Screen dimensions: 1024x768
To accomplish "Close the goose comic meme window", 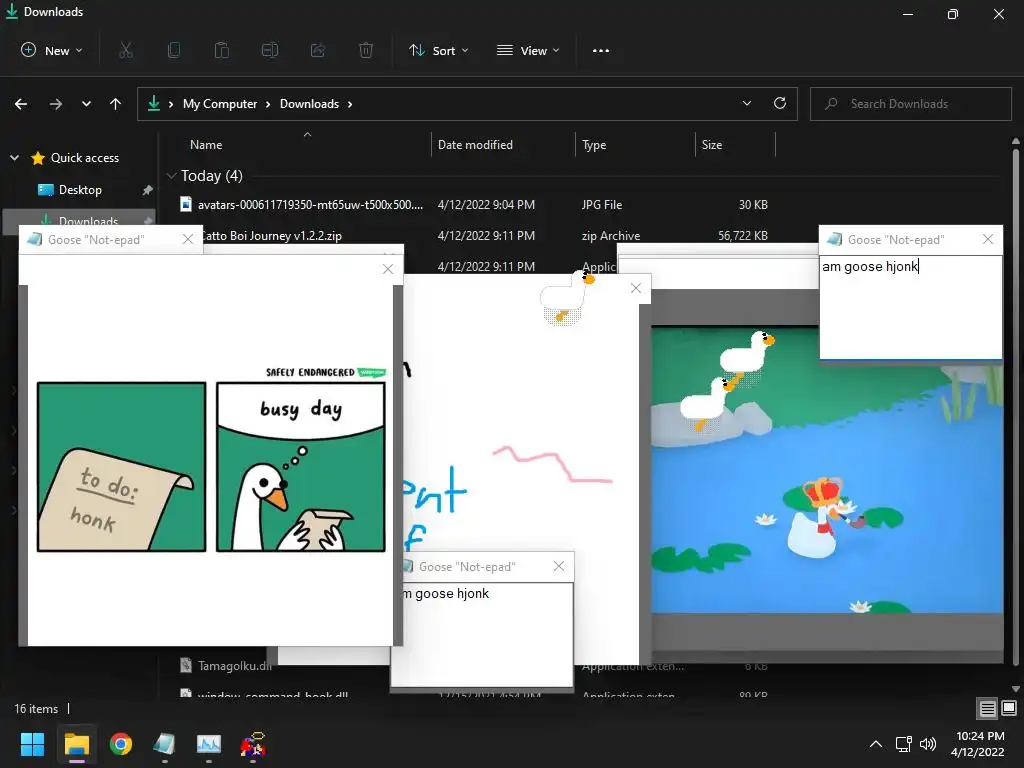I will coord(388,269).
